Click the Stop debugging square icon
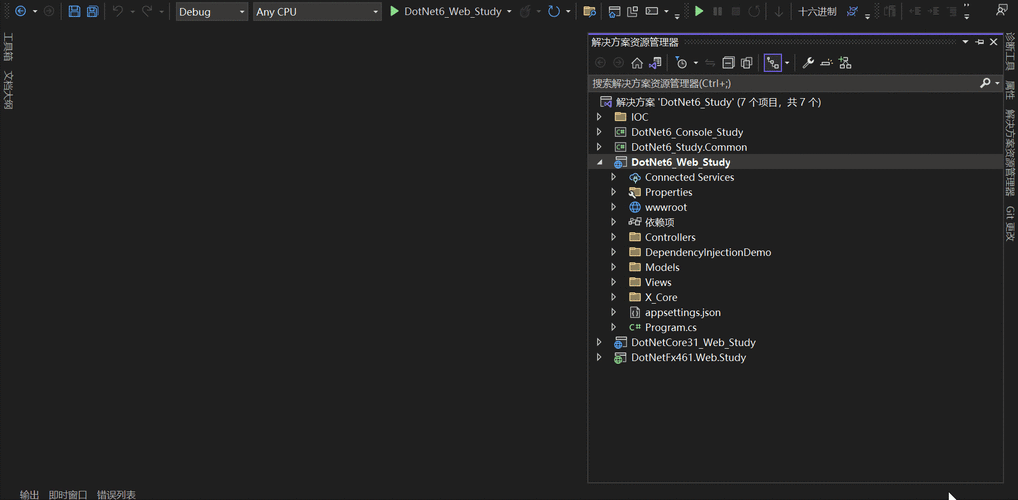 point(736,11)
